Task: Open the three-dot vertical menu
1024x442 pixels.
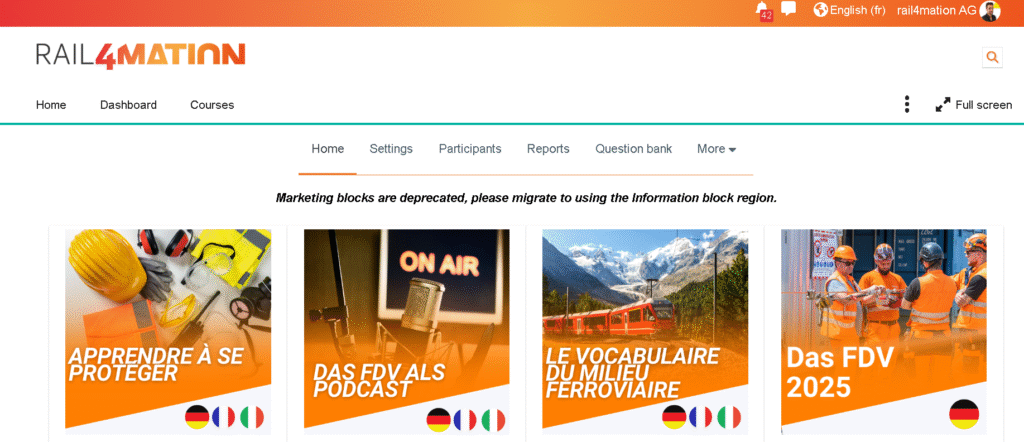Action: click(x=906, y=104)
